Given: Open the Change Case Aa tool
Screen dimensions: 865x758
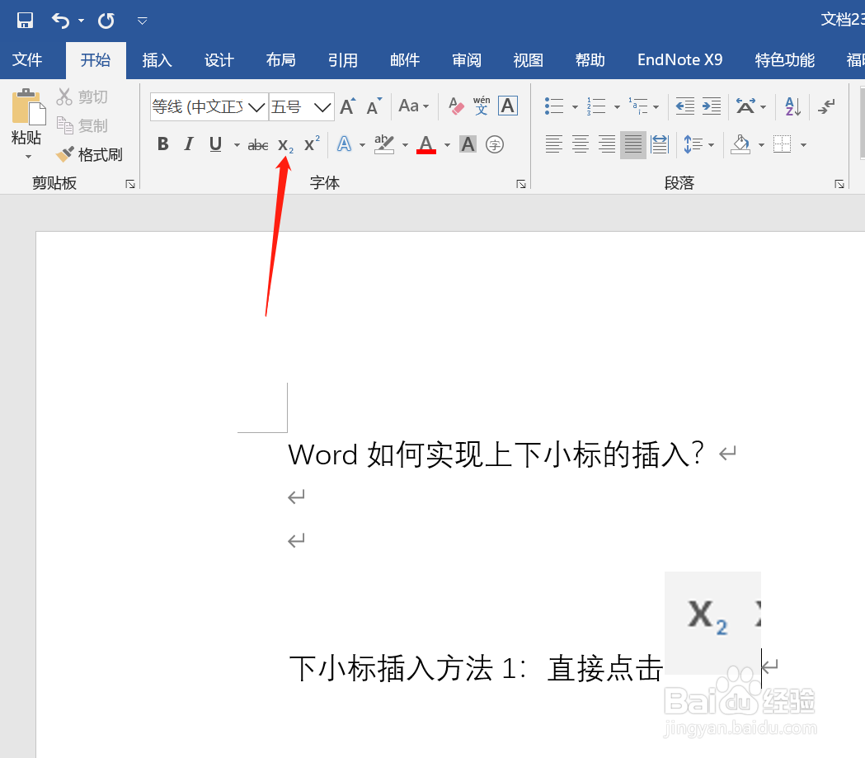Looking at the screenshot, I should coord(410,105).
